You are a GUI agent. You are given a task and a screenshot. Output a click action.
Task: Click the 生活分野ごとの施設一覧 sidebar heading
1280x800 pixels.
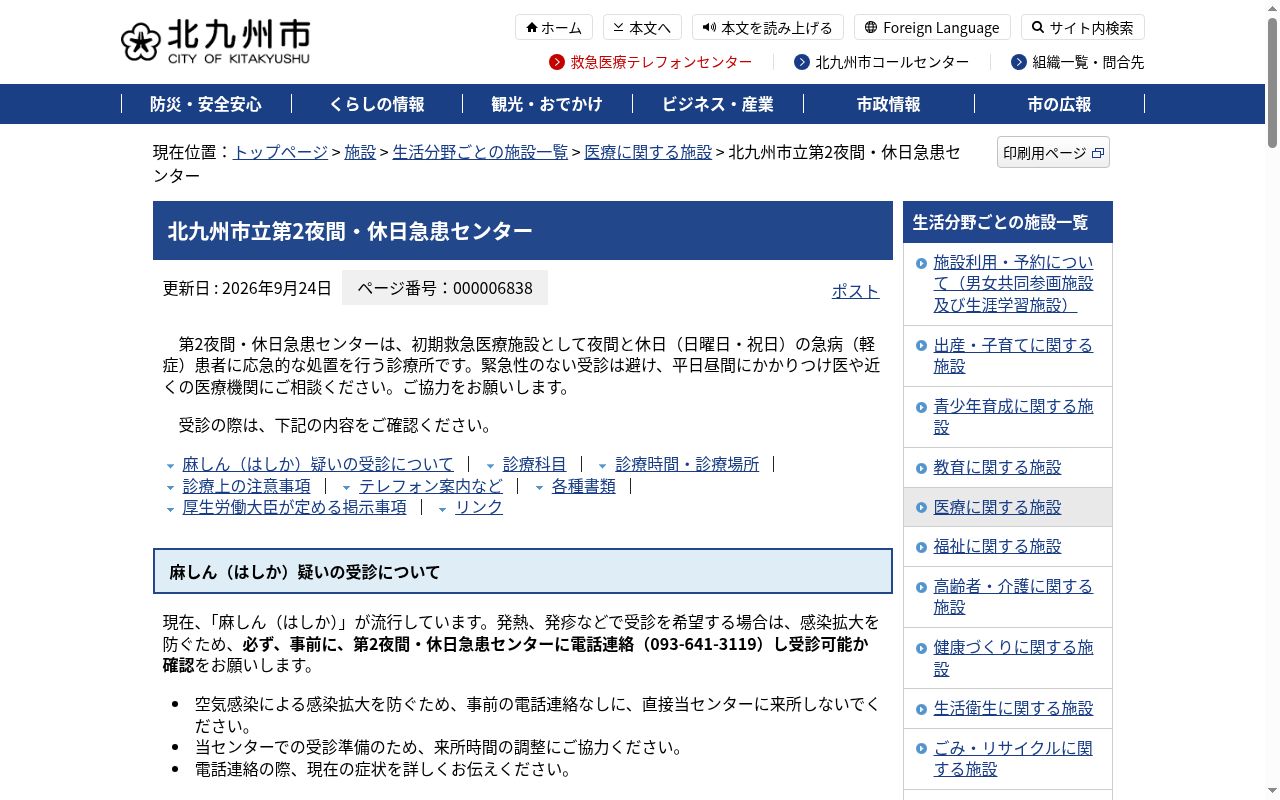[x=1007, y=222]
